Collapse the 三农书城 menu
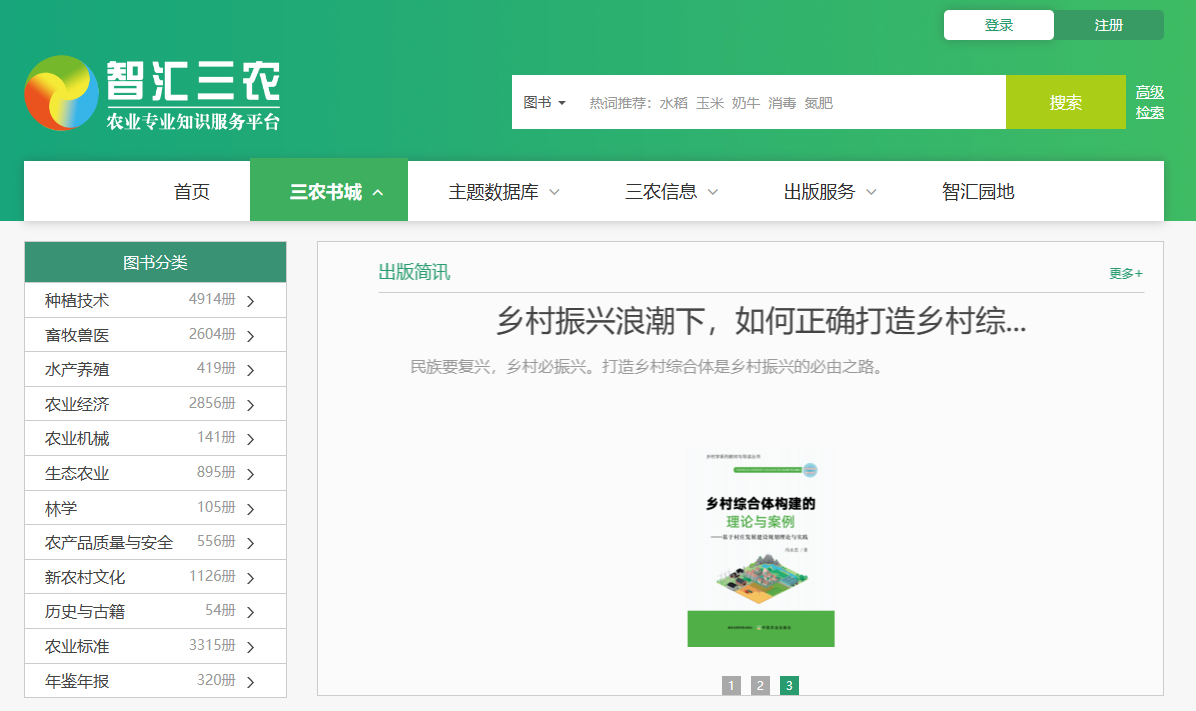This screenshot has height=711, width=1196. [x=329, y=190]
